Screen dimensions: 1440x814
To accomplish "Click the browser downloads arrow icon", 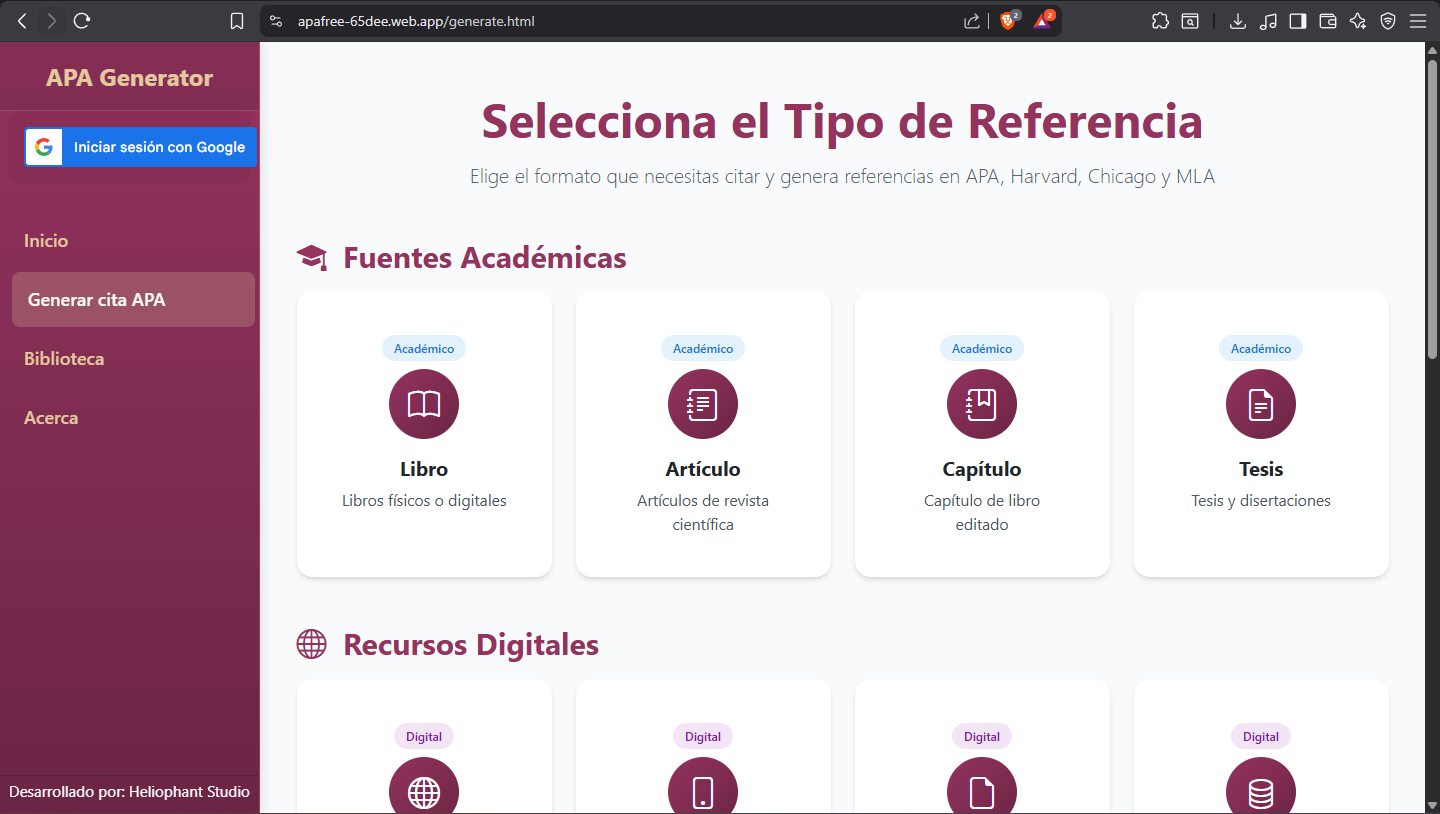I will [x=1238, y=21].
